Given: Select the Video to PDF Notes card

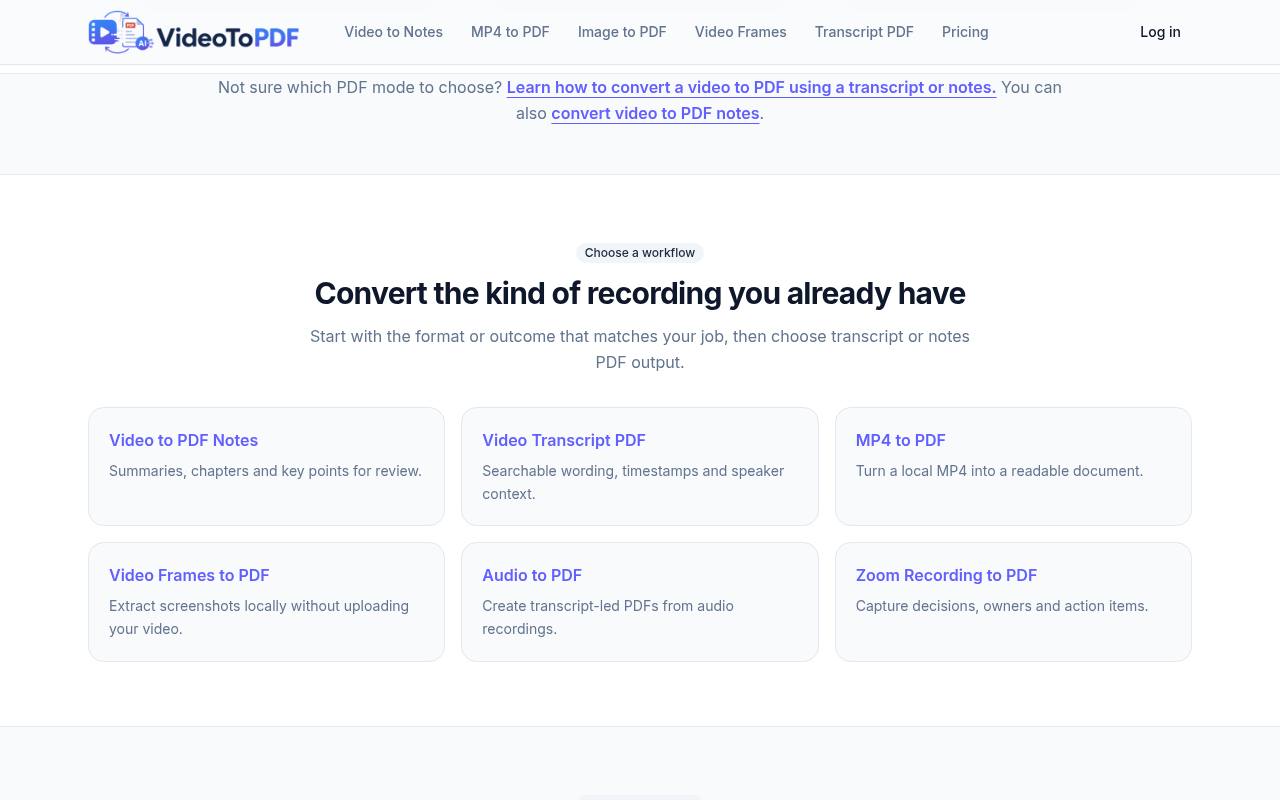Looking at the screenshot, I should pyautogui.click(x=266, y=466).
